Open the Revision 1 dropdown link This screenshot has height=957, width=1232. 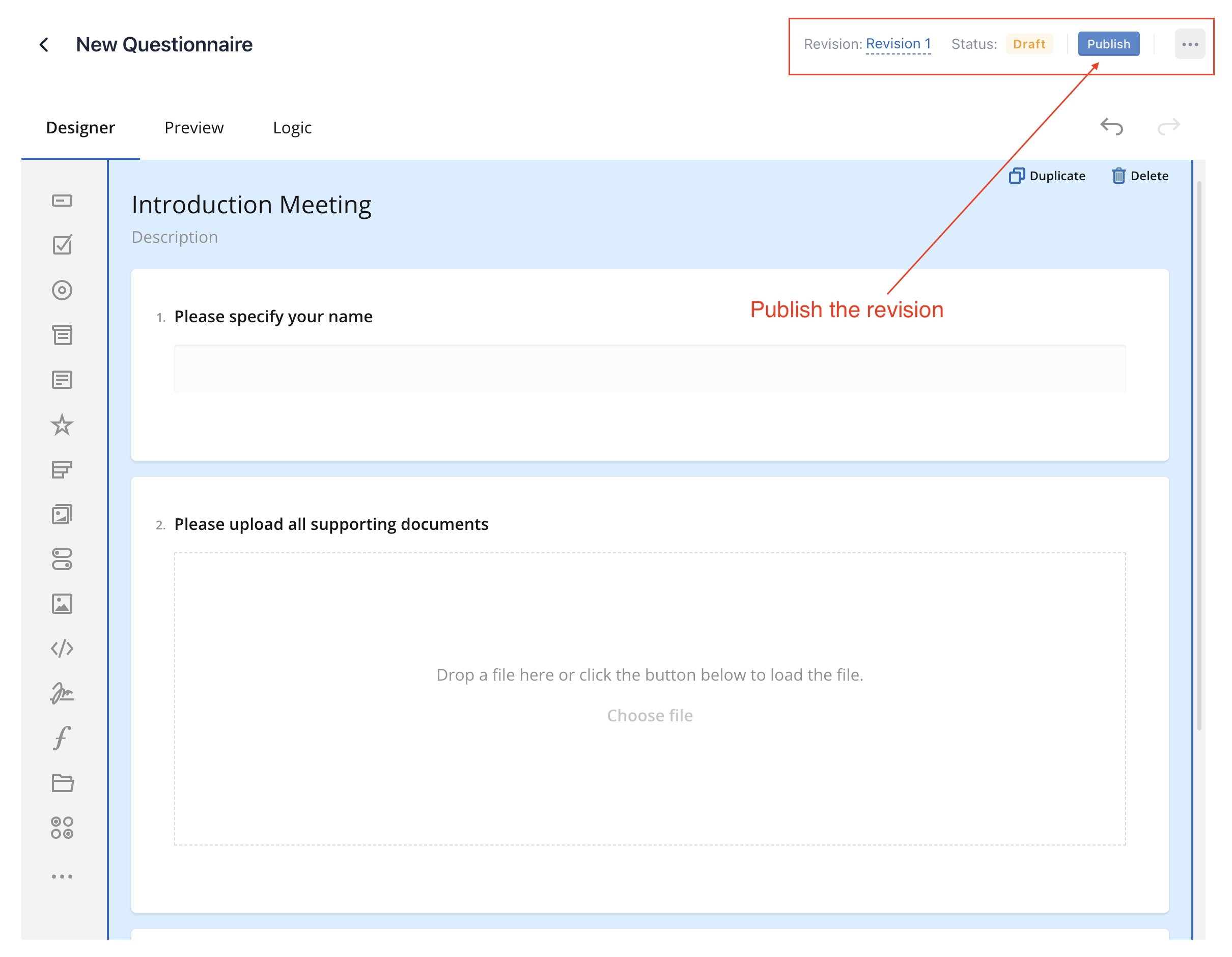(x=898, y=44)
